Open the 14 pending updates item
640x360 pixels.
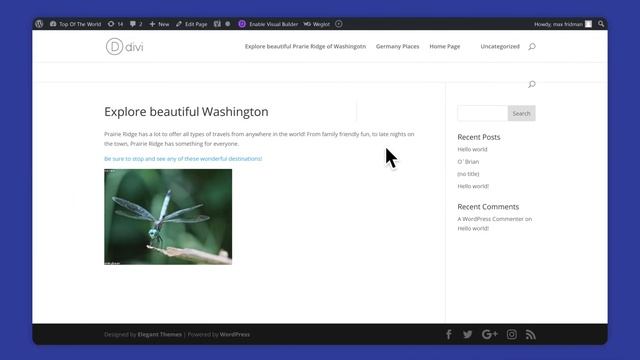pos(116,24)
